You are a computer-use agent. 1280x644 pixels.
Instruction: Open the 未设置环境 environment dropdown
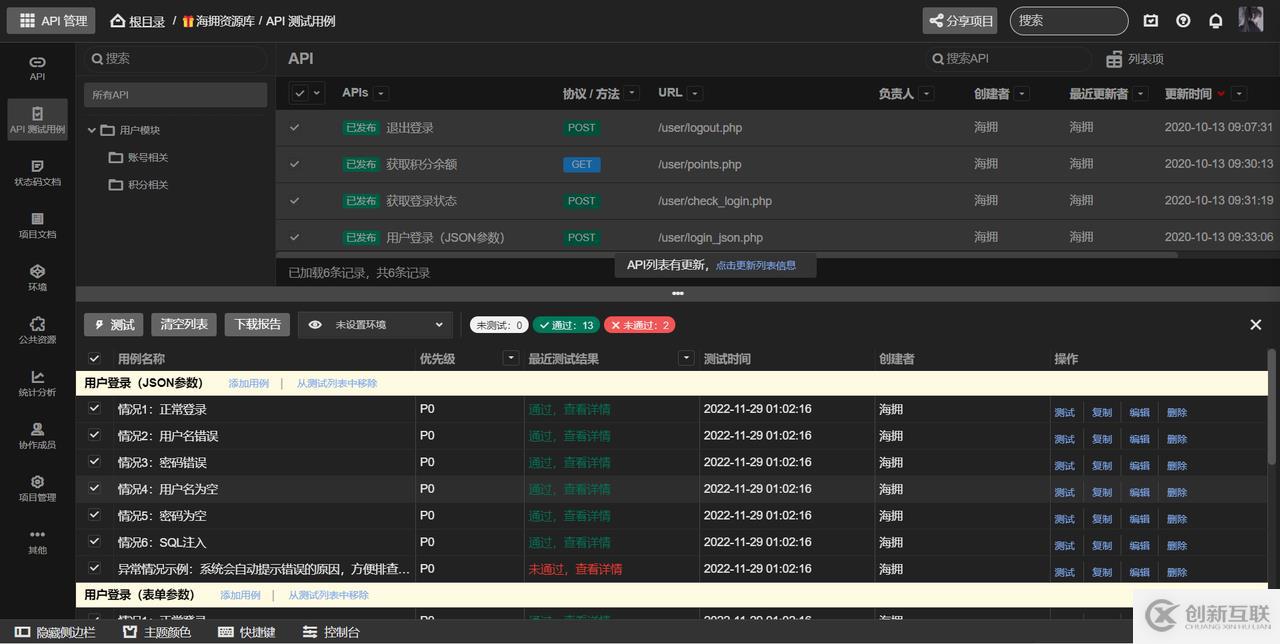pos(376,325)
